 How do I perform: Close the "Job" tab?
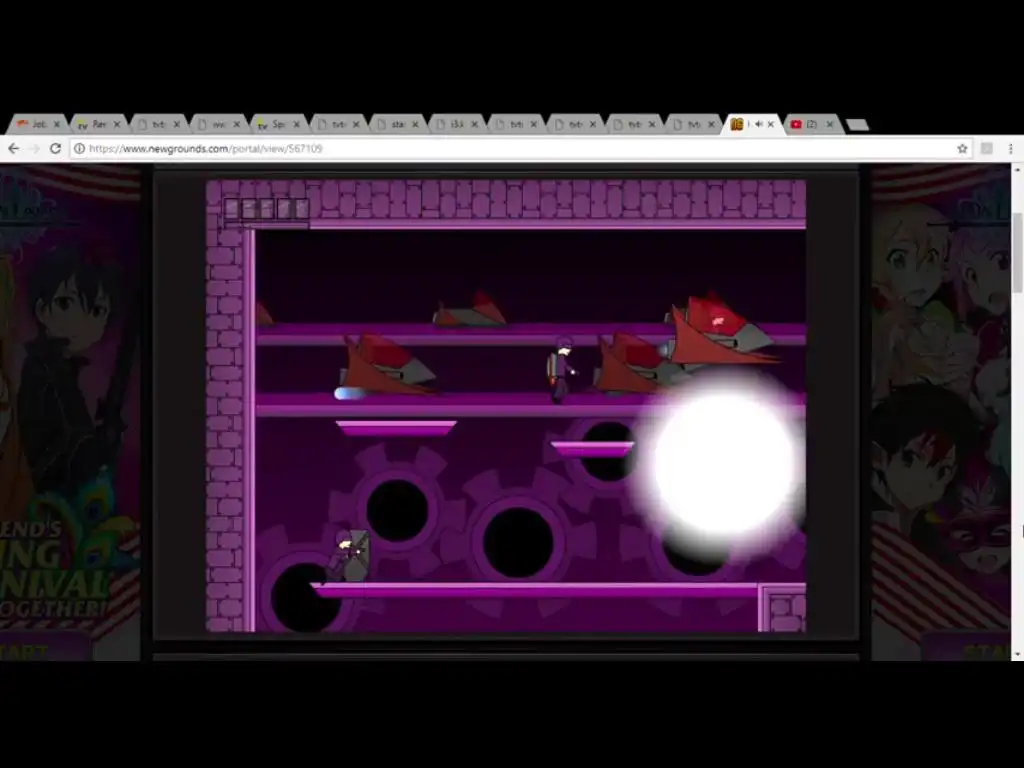[x=57, y=124]
